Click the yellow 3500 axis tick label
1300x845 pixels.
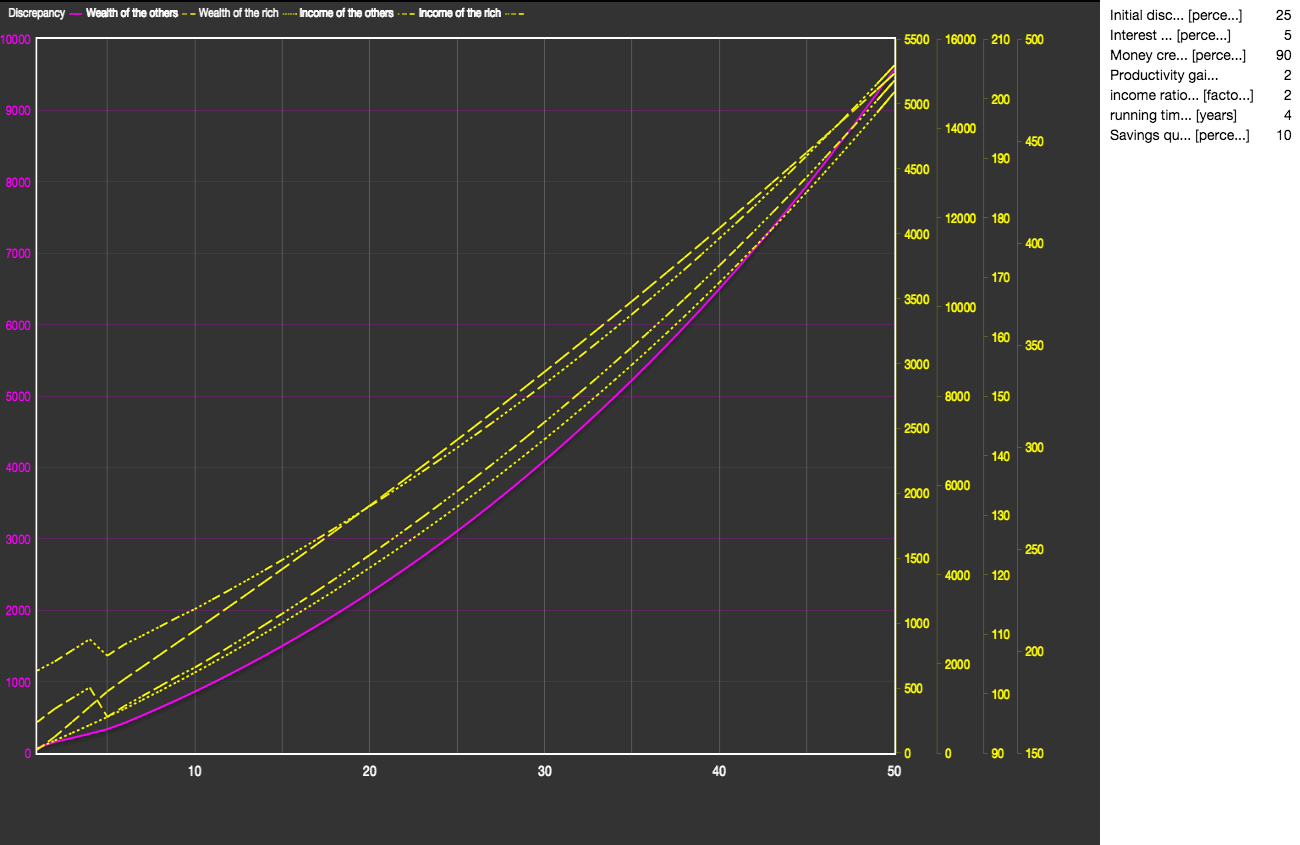pyautogui.click(x=917, y=300)
